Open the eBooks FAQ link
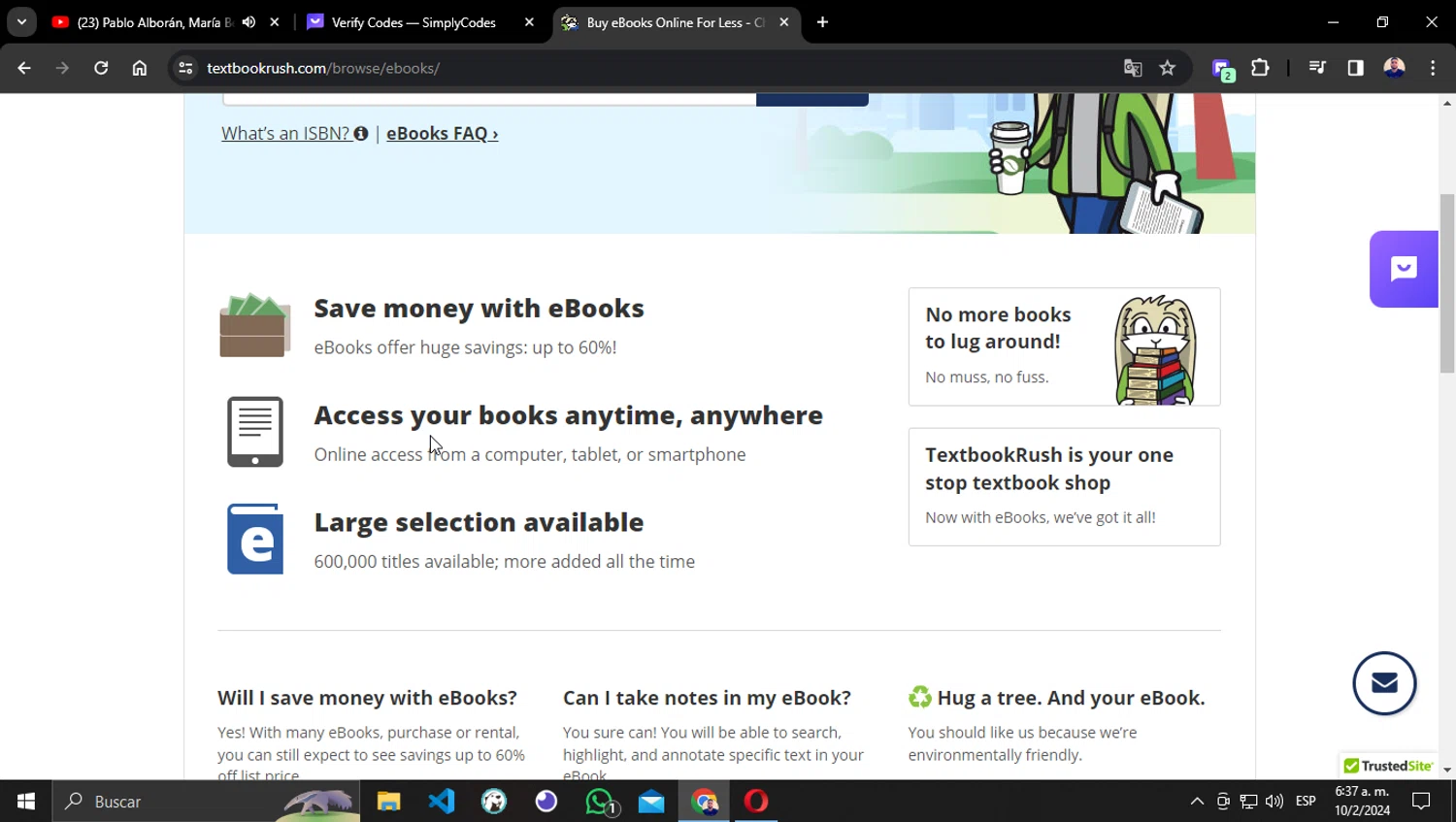 click(x=443, y=134)
